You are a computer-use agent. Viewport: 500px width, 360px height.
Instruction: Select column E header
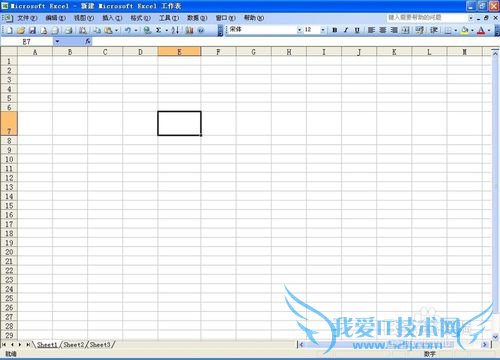(179, 52)
